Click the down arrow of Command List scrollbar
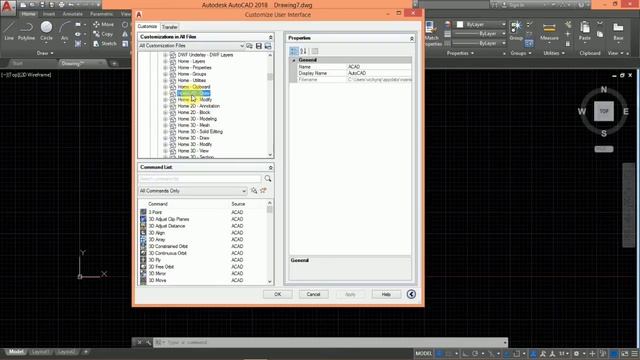 [x=270, y=282]
